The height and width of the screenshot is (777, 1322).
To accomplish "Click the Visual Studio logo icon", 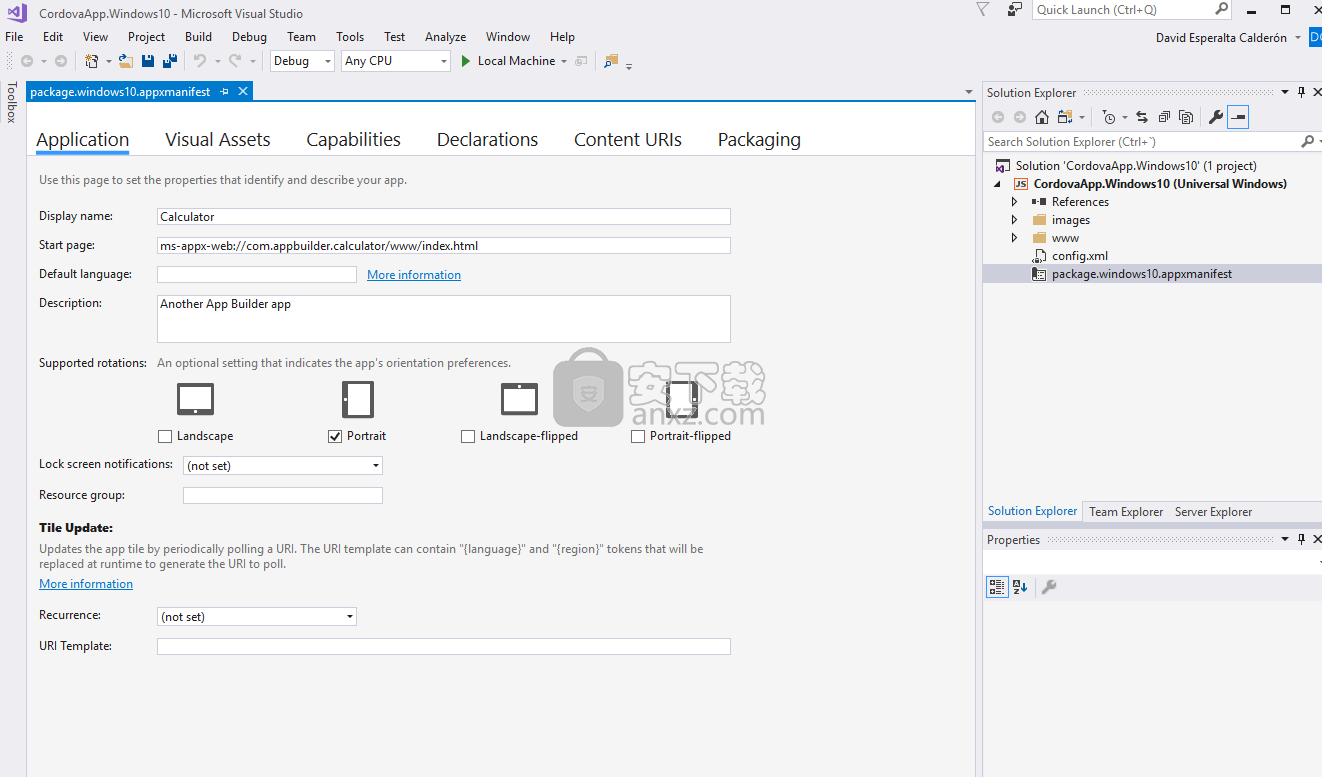I will point(15,13).
